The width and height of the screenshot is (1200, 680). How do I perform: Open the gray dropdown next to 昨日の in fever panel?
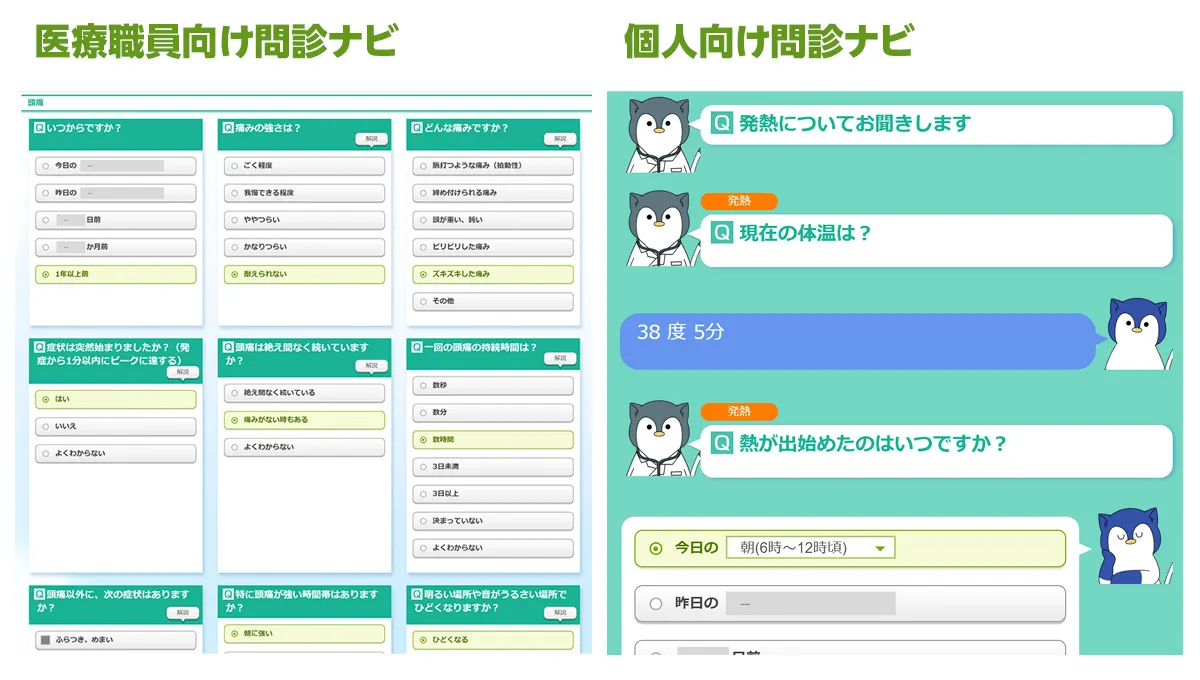(810, 604)
